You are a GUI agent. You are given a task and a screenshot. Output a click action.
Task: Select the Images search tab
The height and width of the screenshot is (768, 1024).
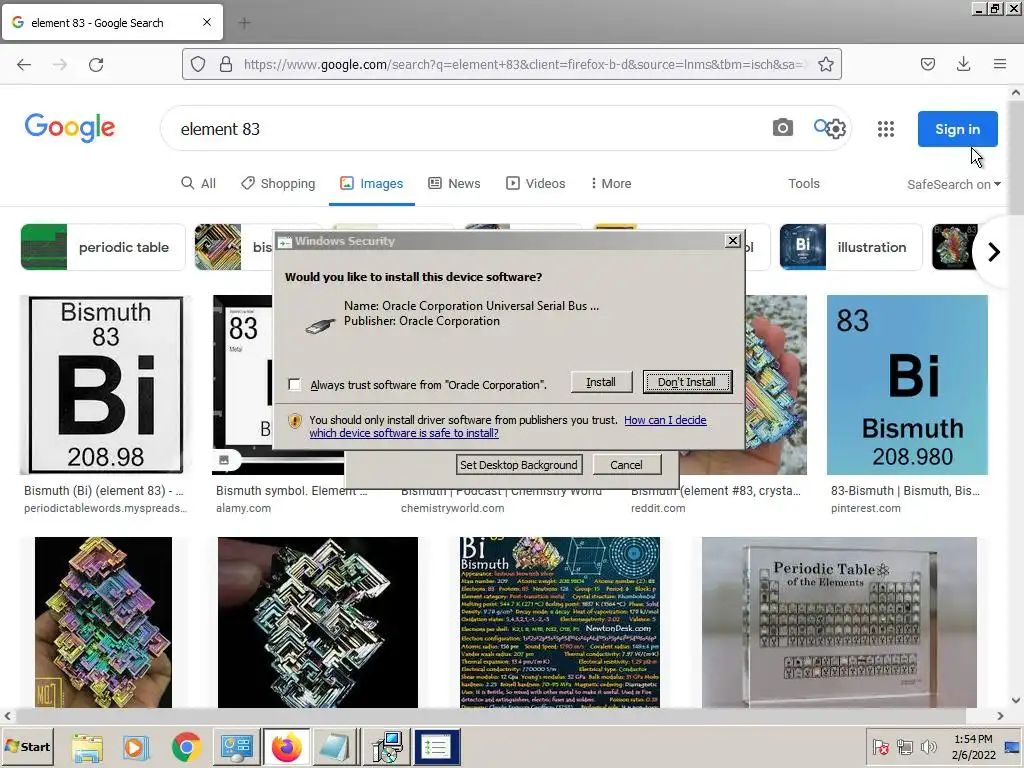(x=372, y=184)
